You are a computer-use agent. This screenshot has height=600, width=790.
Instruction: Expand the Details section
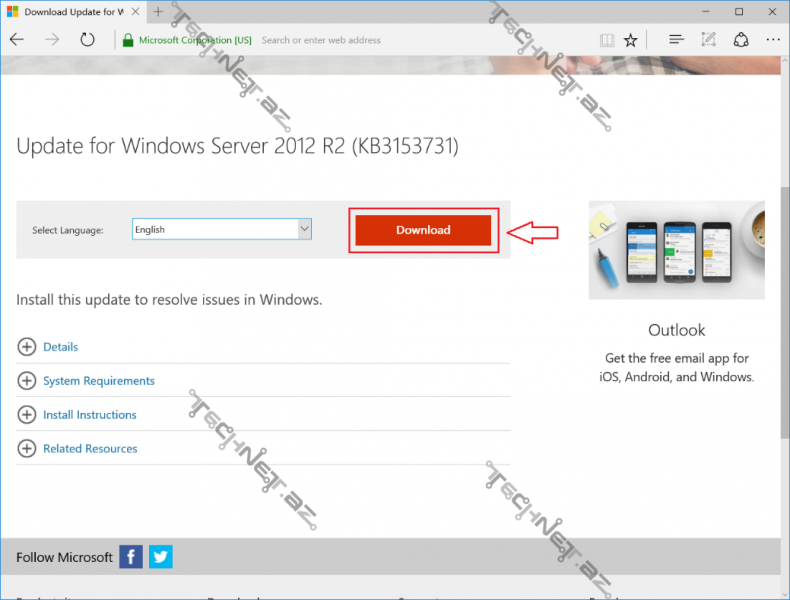[26, 347]
